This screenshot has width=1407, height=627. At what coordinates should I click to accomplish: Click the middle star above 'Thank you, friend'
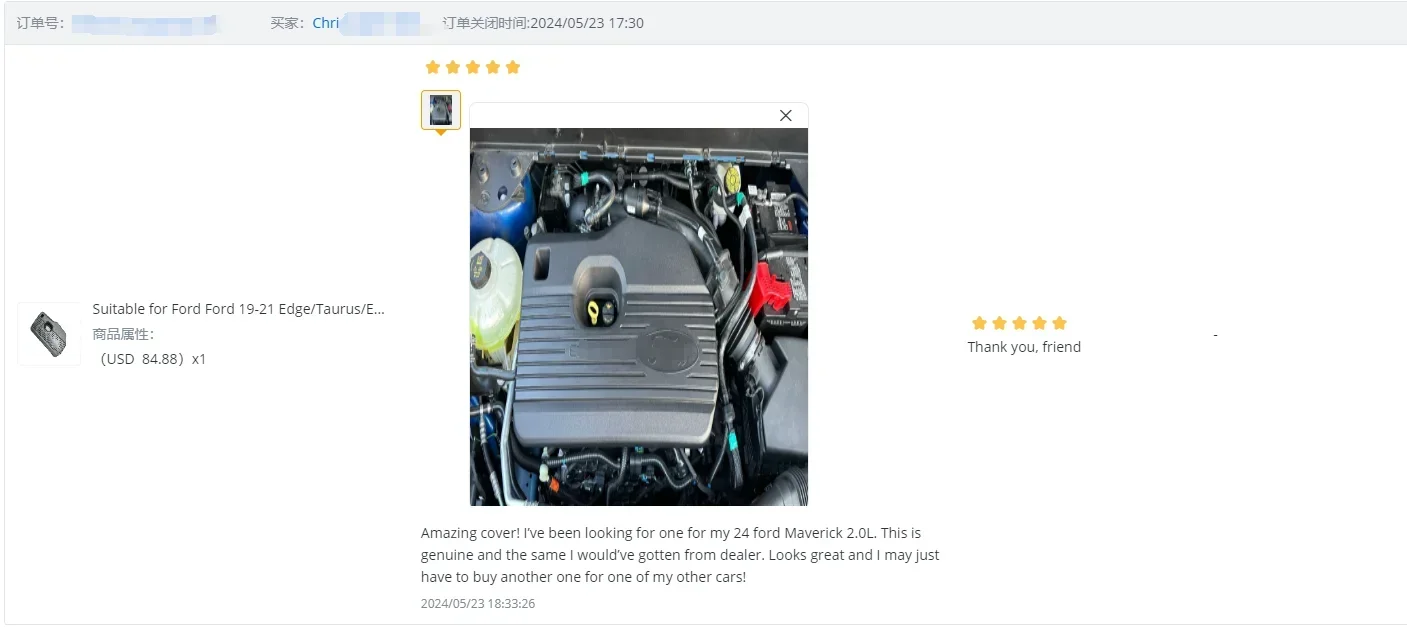point(1019,323)
